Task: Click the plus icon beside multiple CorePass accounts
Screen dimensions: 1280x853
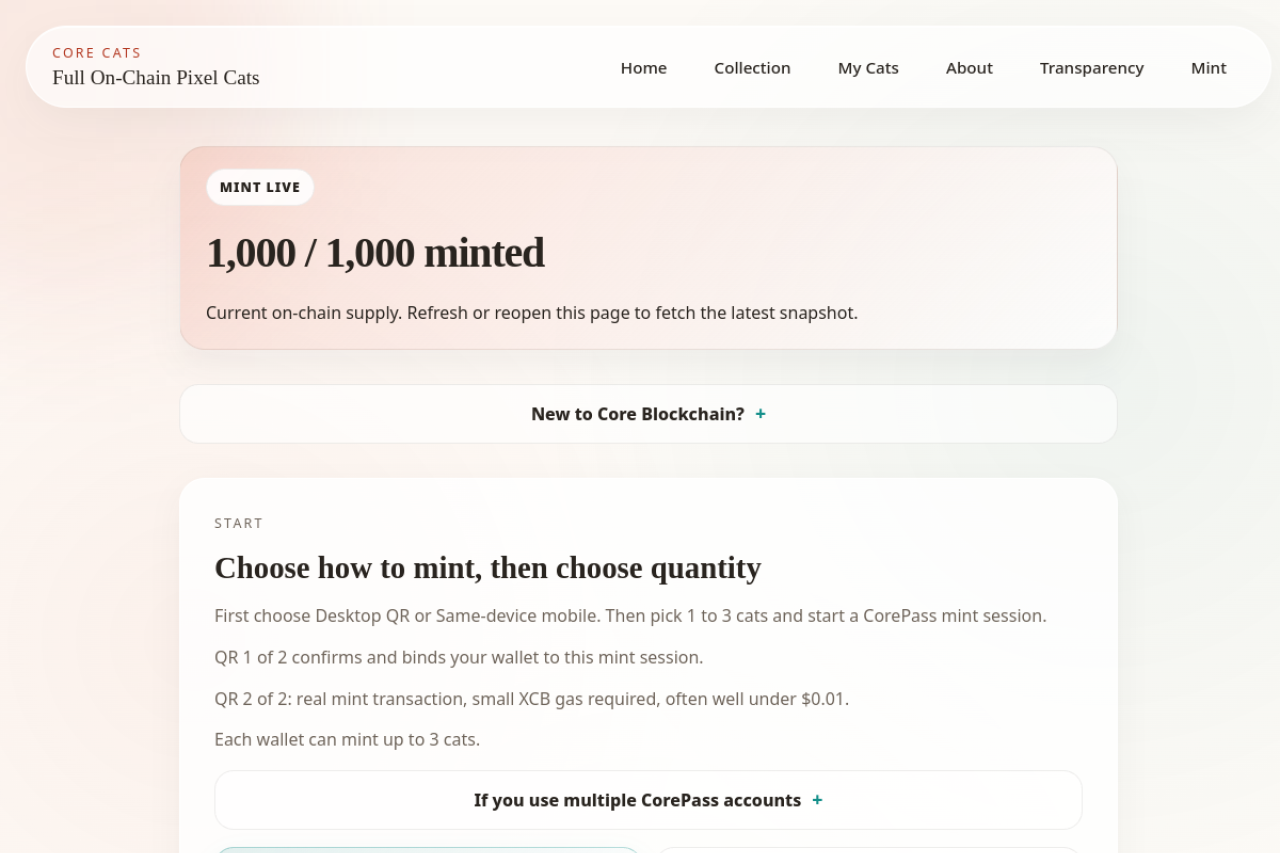Action: pos(817,800)
